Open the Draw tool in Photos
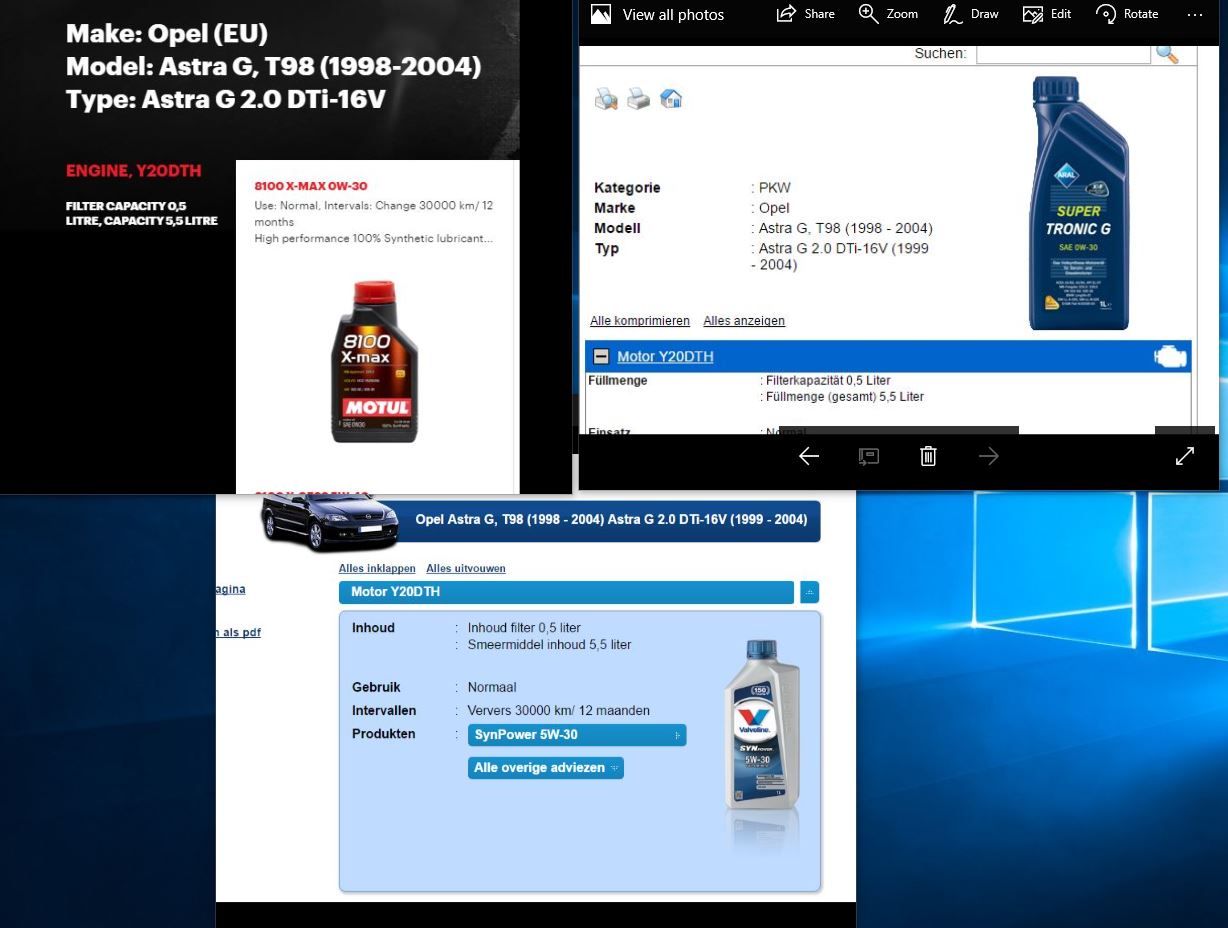 pyautogui.click(x=971, y=14)
